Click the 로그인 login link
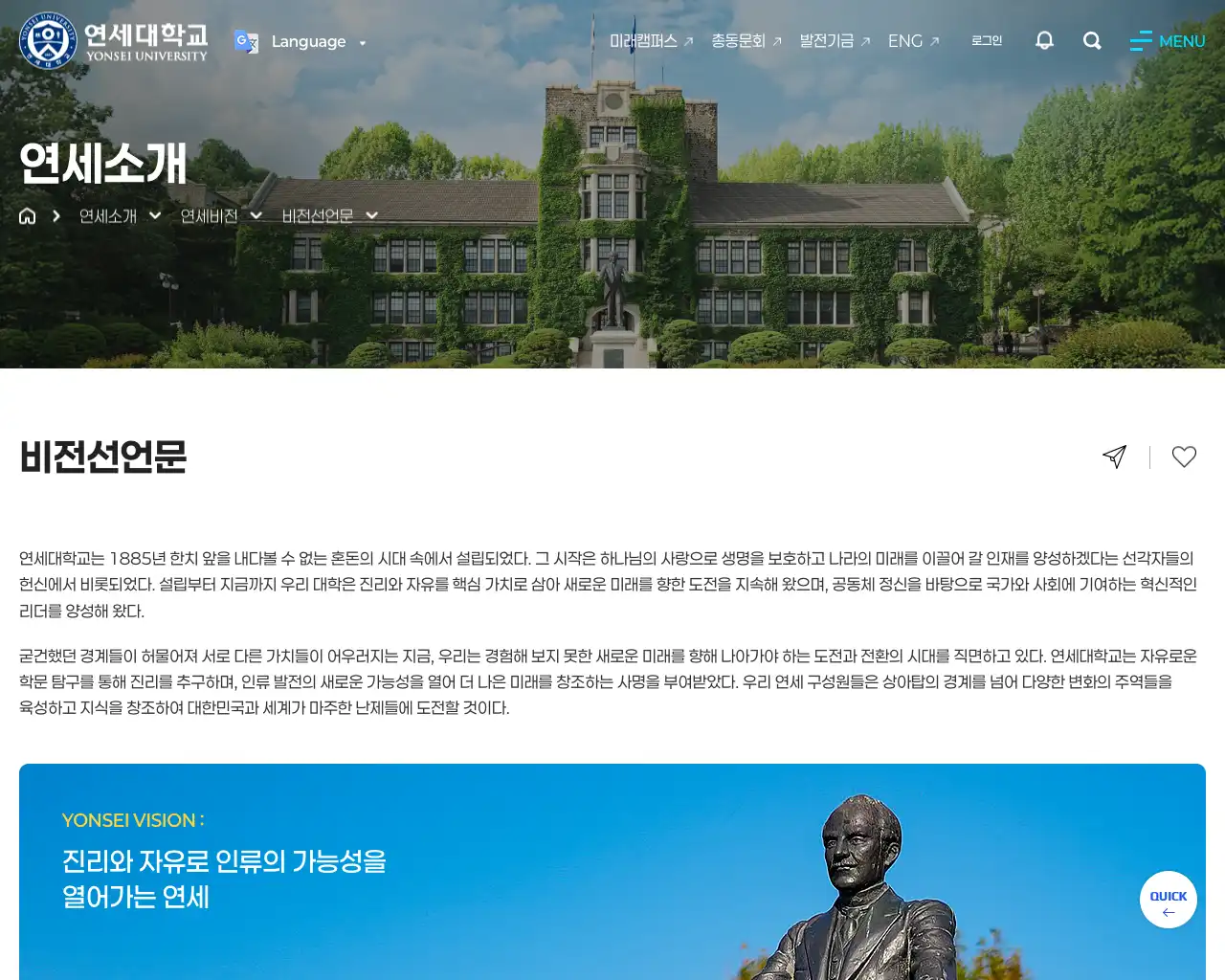 tap(986, 41)
